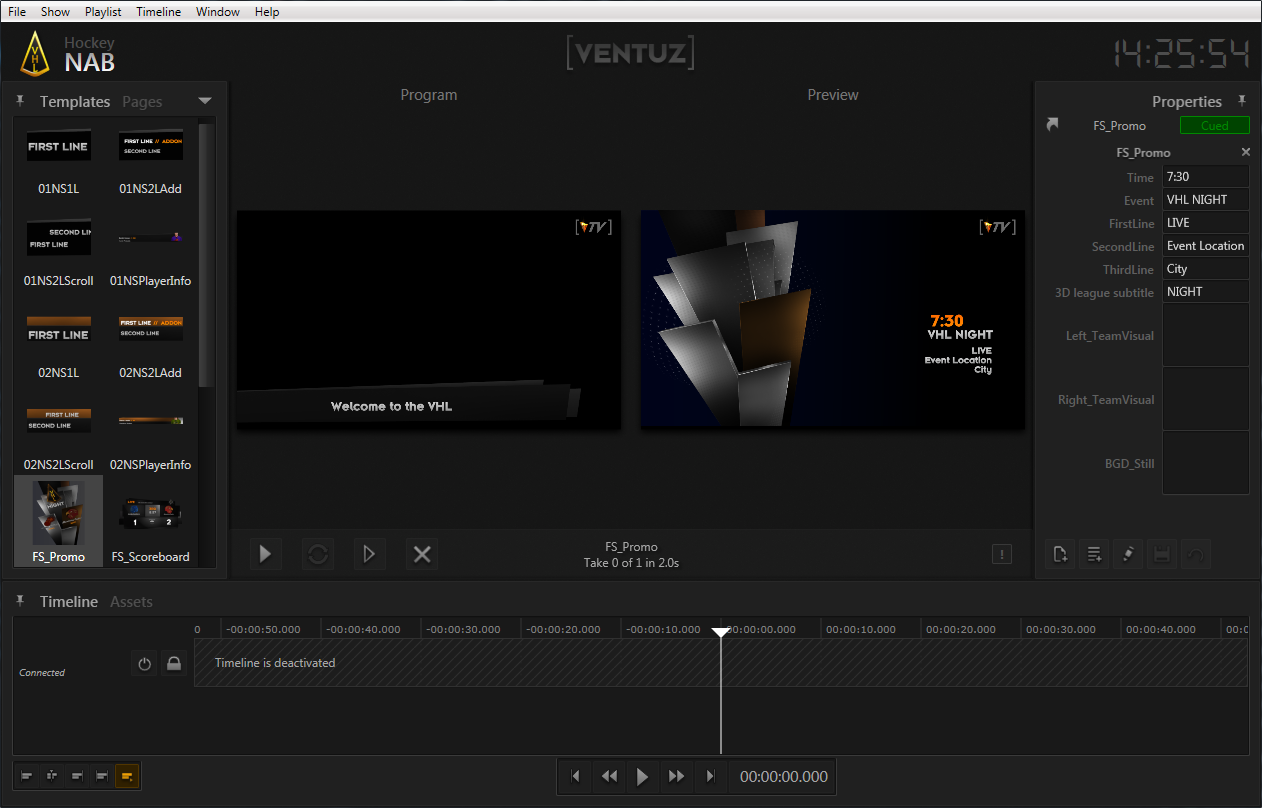Image resolution: width=1262 pixels, height=808 pixels.
Task: Open the Window menu
Action: point(217,12)
